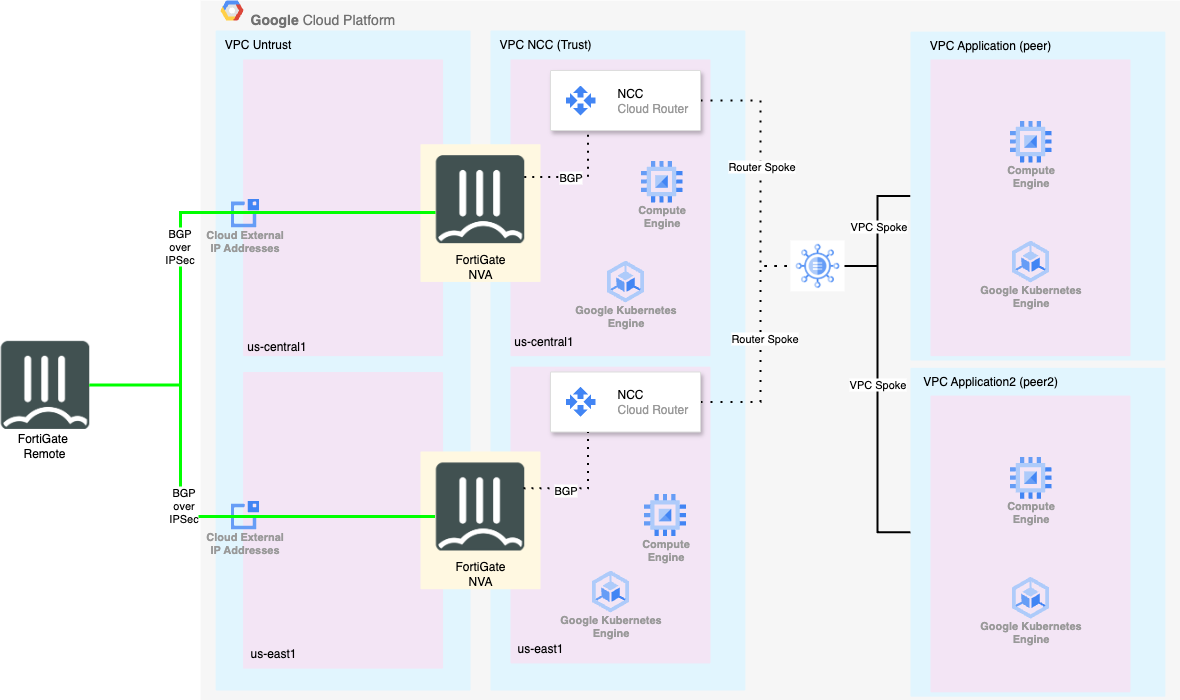Select Cloud External IP Addresses icon in us-central1
This screenshot has height=700, width=1180.
245,213
